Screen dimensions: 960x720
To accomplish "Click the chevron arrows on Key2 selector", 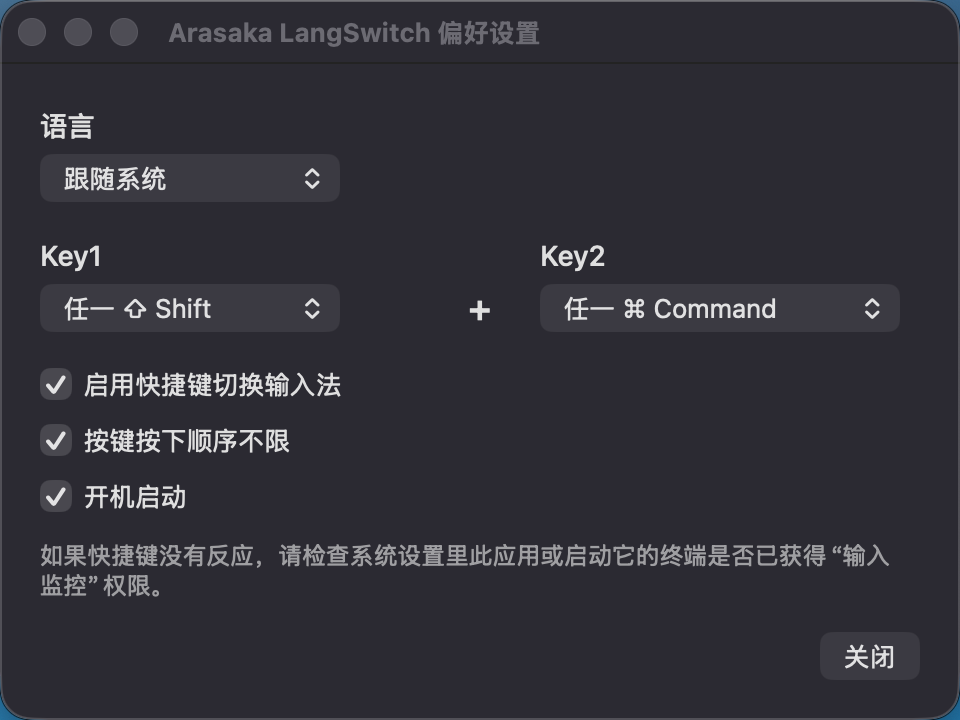I will point(872,308).
